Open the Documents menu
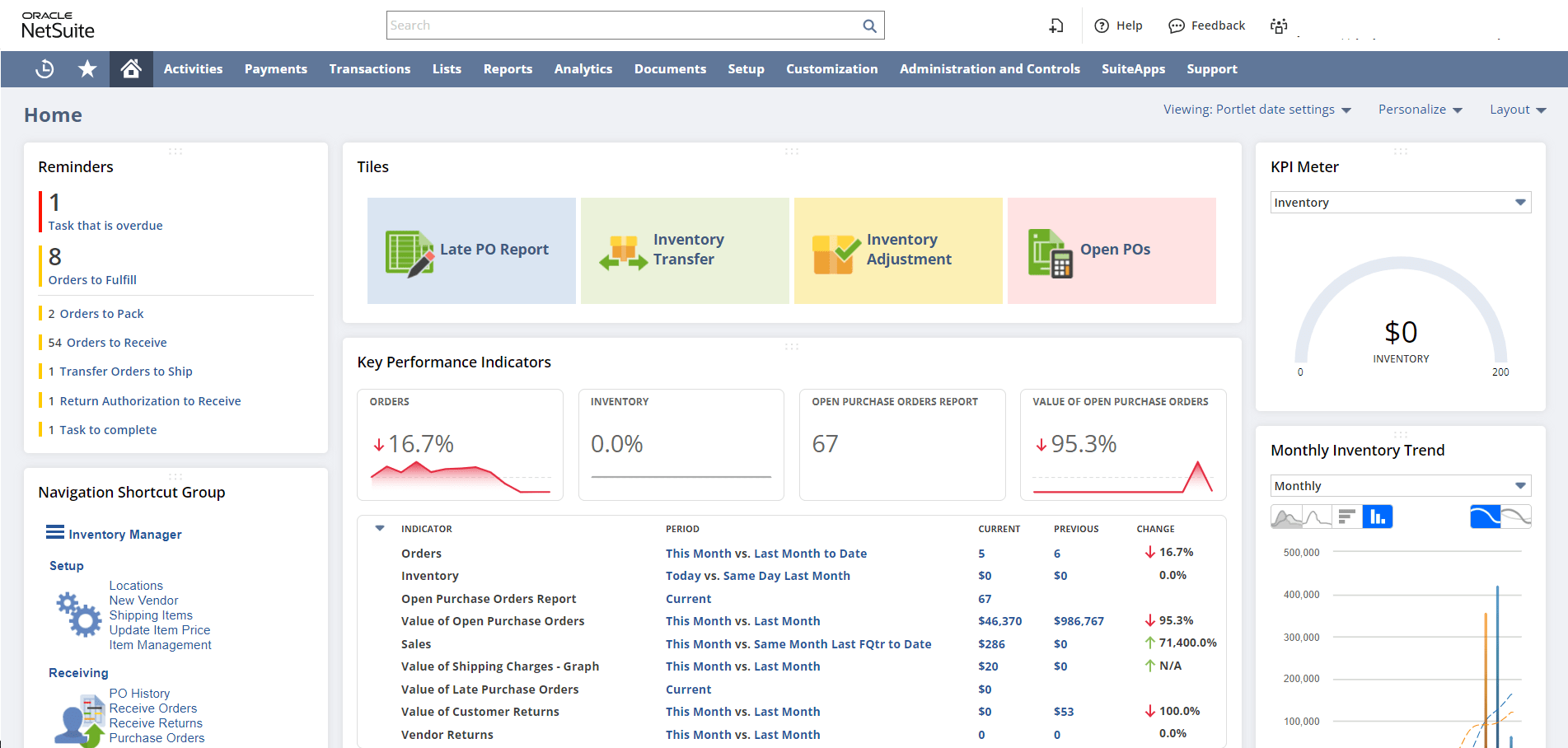 [670, 69]
